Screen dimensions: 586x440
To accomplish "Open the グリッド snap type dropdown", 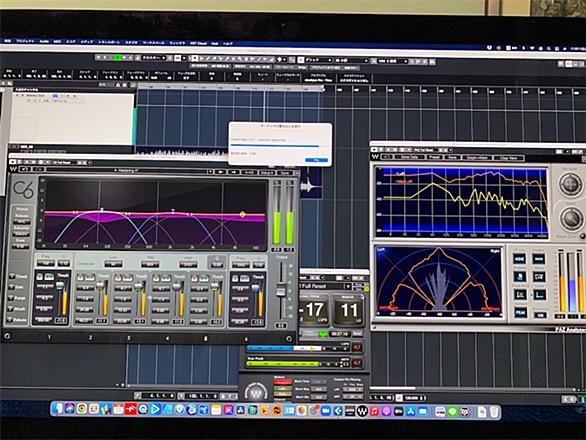I will click(x=319, y=60).
